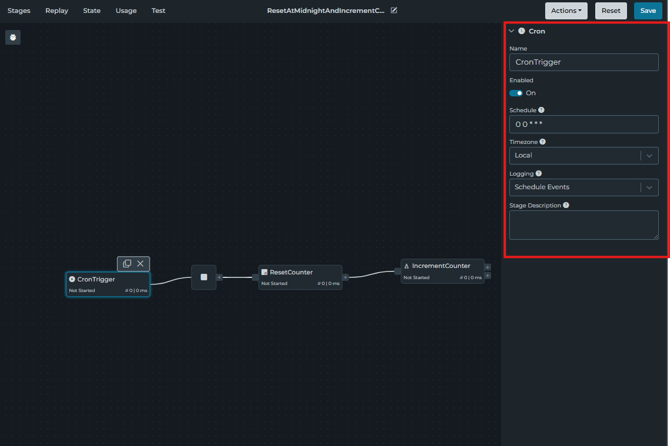Open the Logging dropdown set to Schedule Events
Viewport: 670px width, 446px height.
tap(584, 187)
